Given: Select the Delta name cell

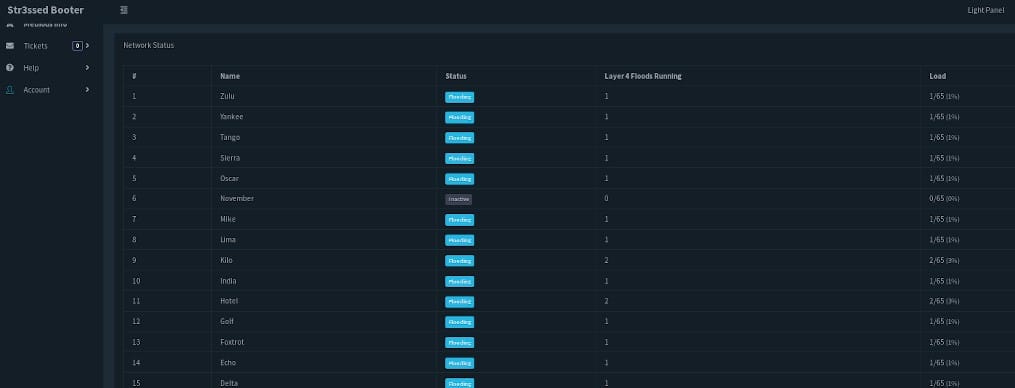Looking at the screenshot, I should tap(229, 383).
